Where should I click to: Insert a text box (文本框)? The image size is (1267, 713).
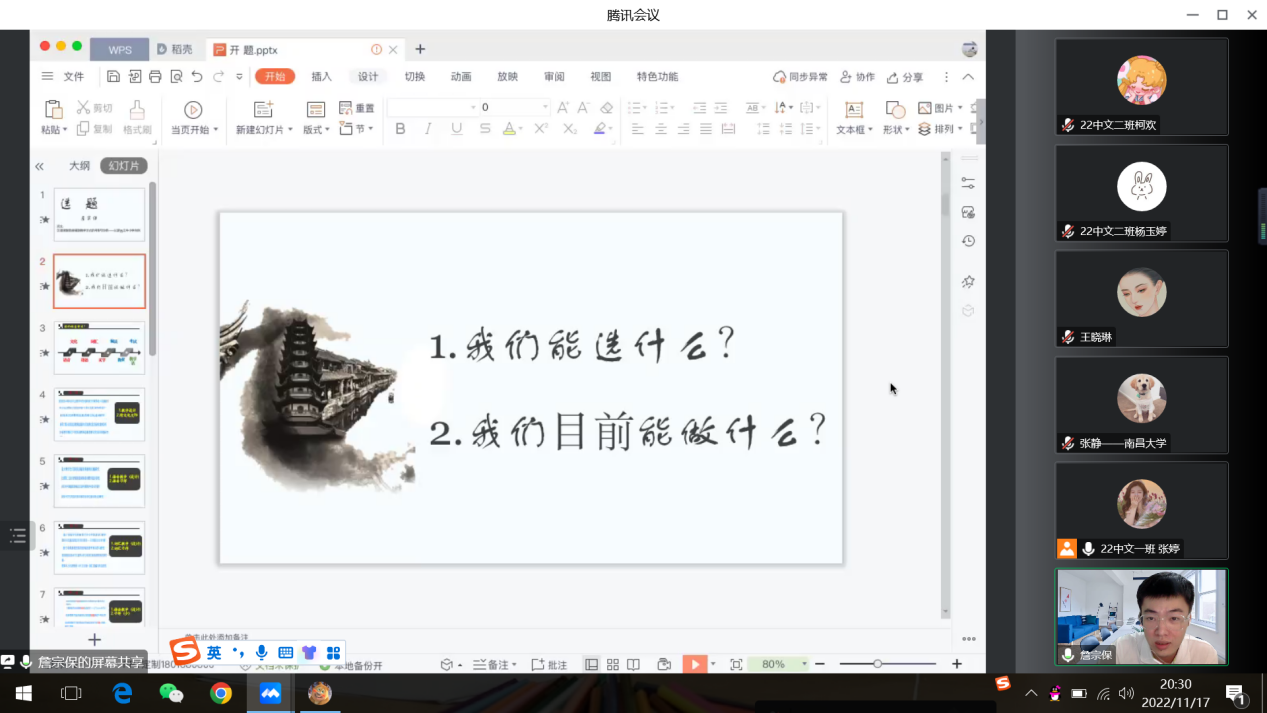click(x=854, y=117)
